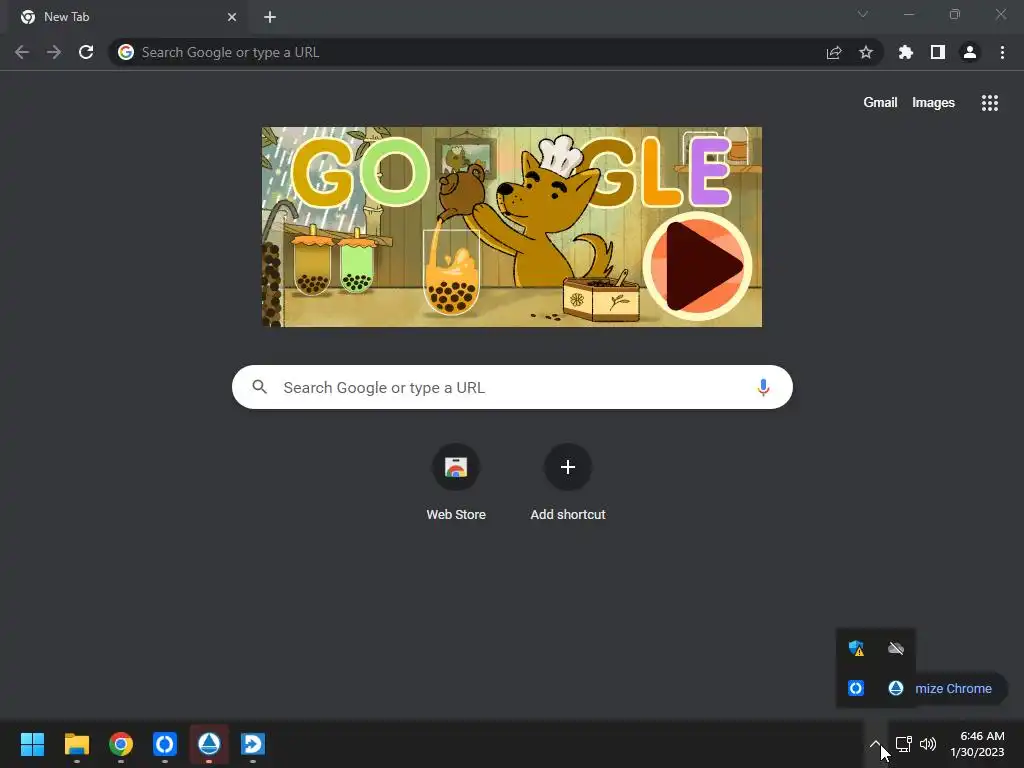This screenshot has height=768, width=1024.
Task: Open the Gmail link
Action: (x=880, y=103)
